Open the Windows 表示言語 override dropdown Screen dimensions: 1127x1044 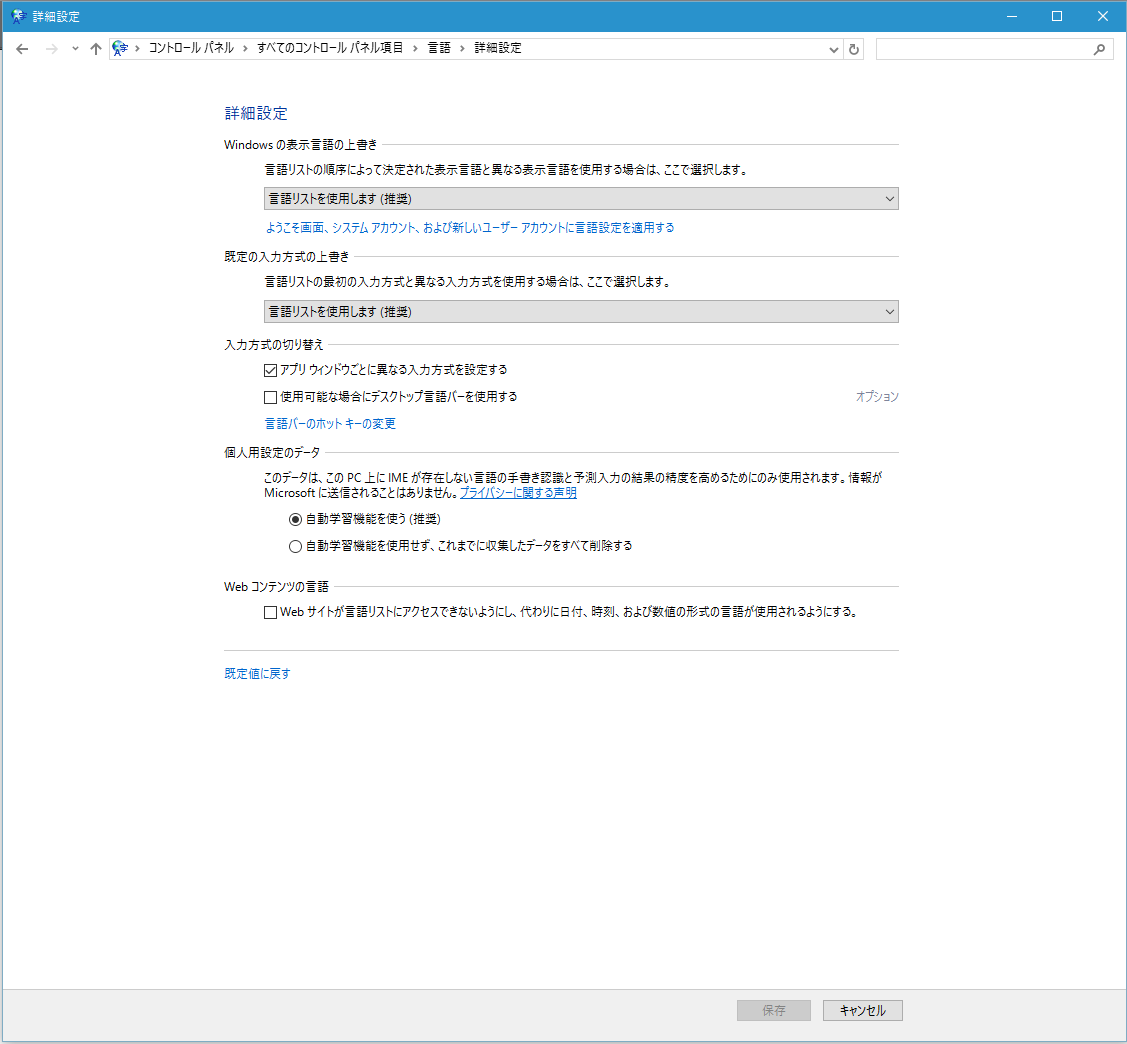tap(581, 198)
